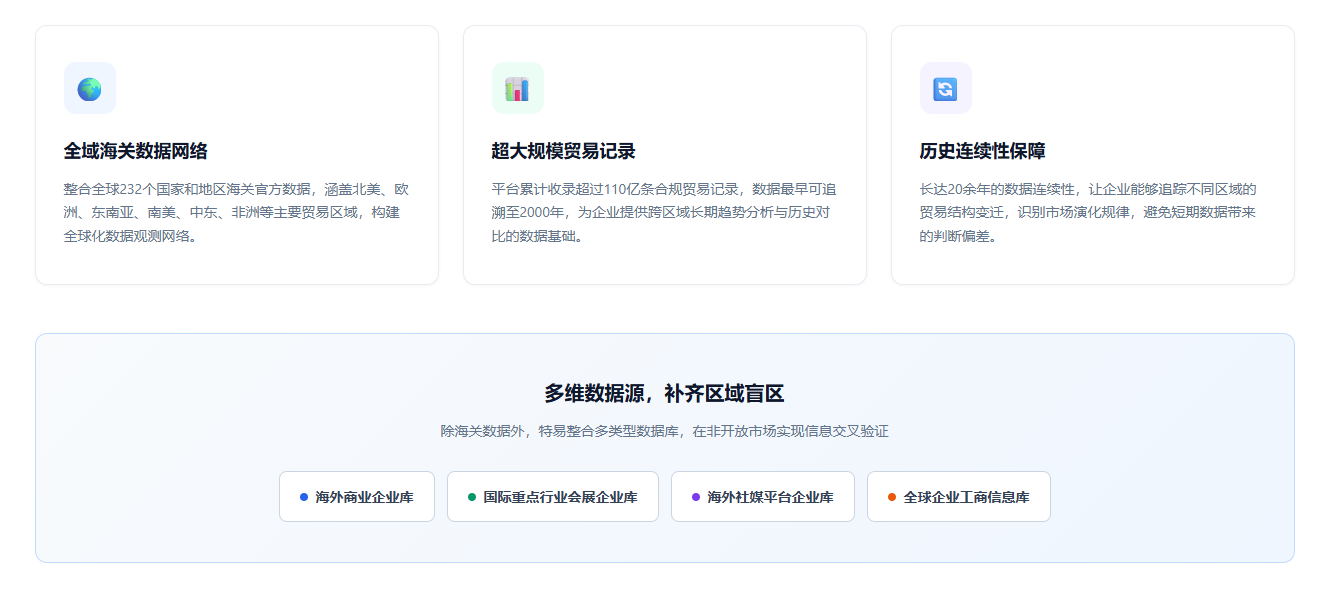
Task: Click the 超大规模贸易记录 heading
Action: click(x=564, y=151)
